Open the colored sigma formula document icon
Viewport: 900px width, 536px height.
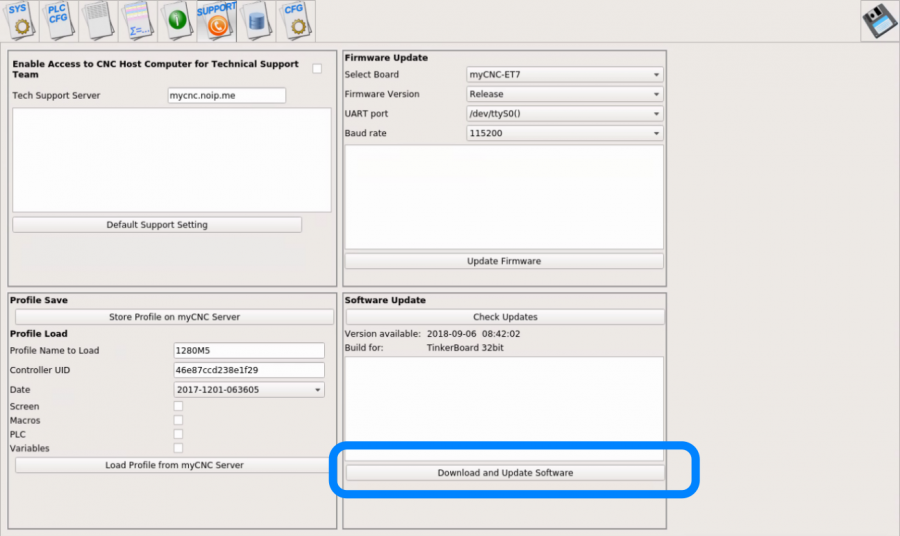tap(137, 20)
